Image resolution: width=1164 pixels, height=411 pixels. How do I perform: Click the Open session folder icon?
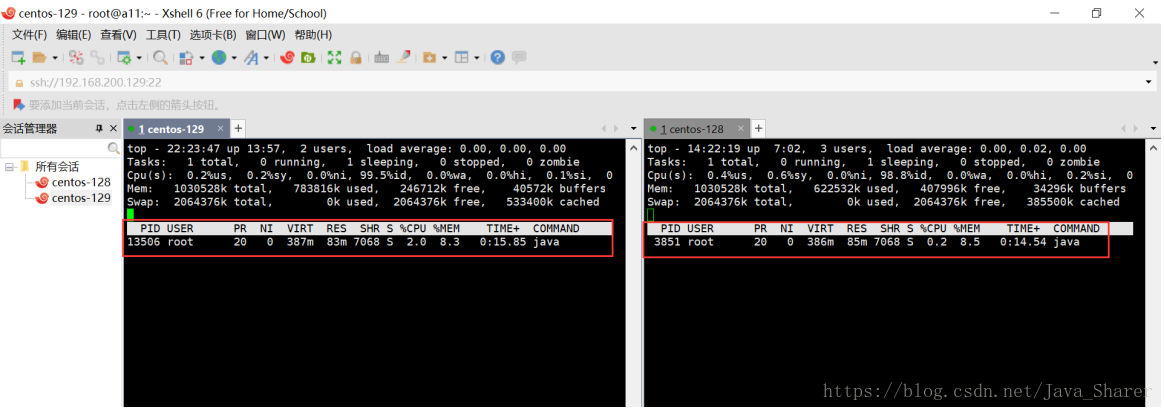click(x=39, y=57)
